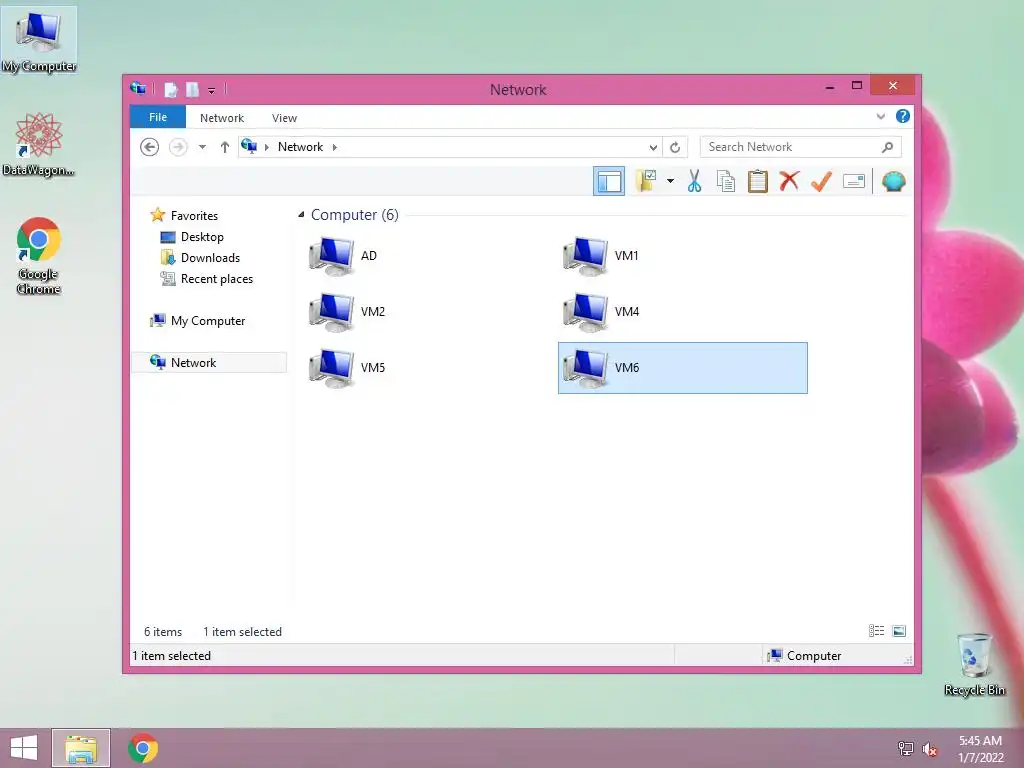Click new folder icon in quick access toolbar
Screen dimensions: 1024x768
coord(192,89)
